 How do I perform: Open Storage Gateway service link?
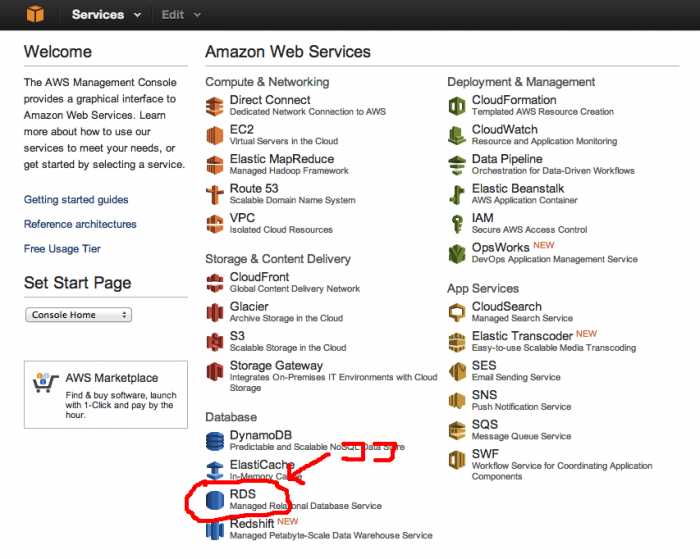point(276,366)
